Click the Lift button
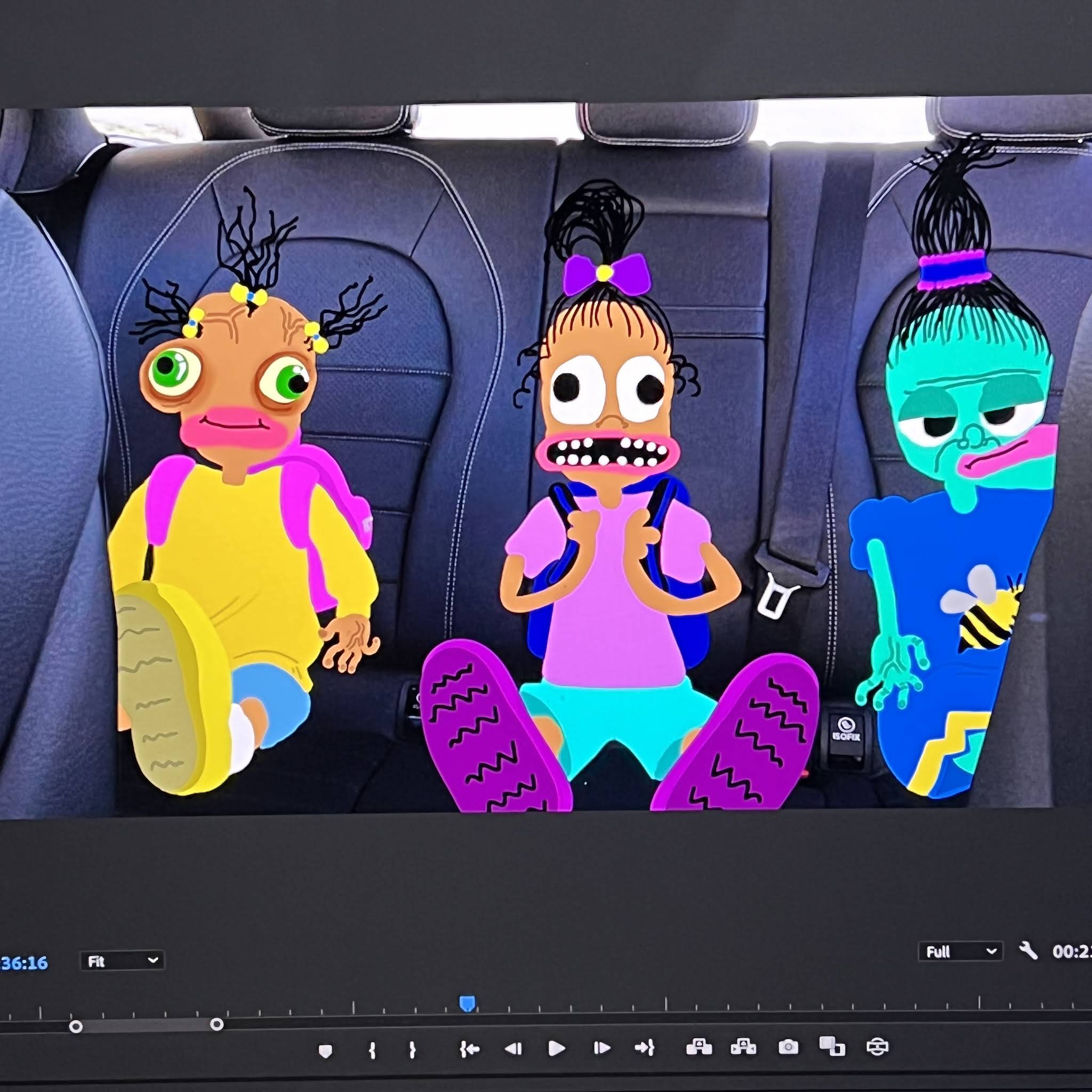The width and height of the screenshot is (1092, 1092). tap(698, 1047)
